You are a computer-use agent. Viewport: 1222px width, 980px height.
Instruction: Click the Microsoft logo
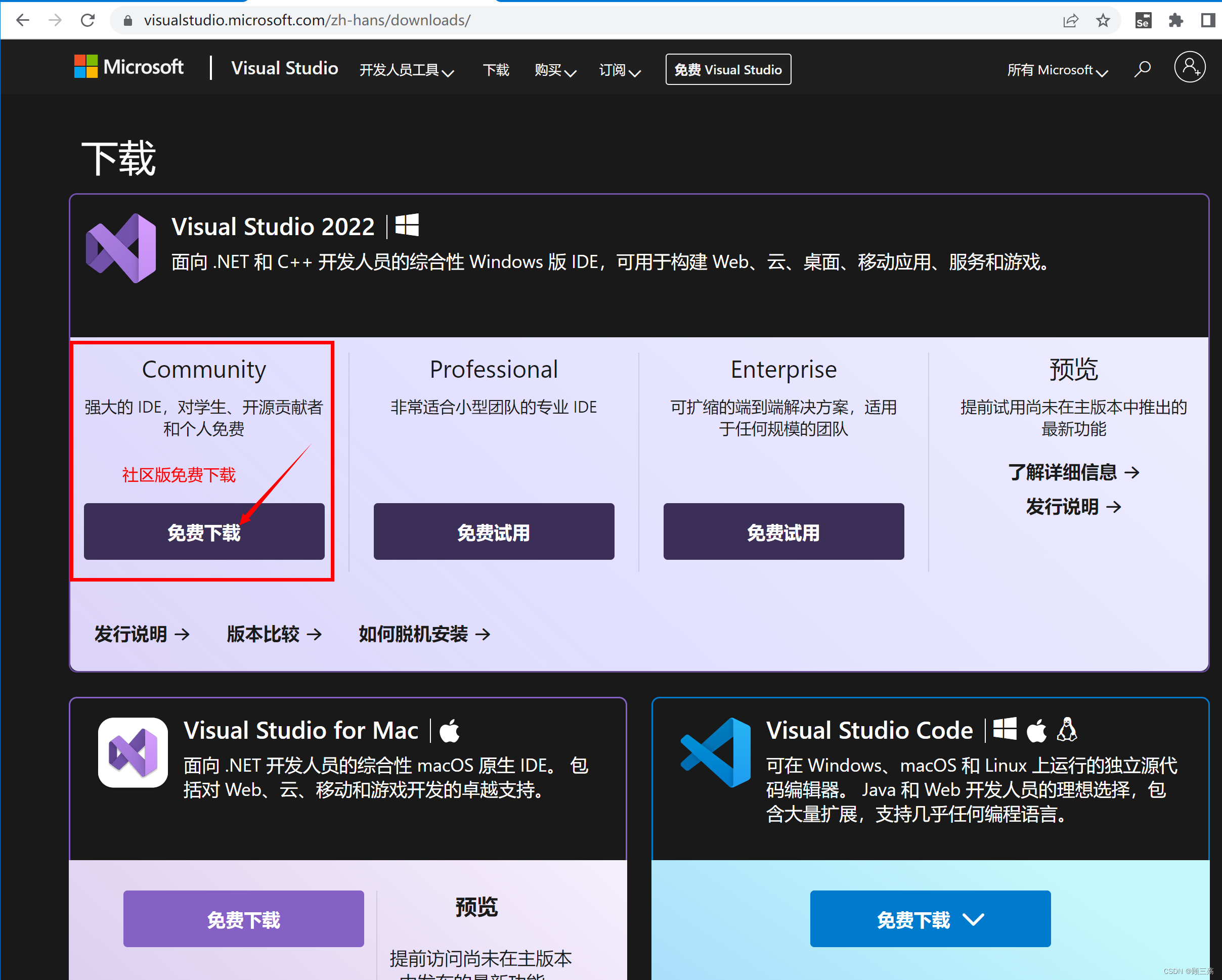pos(128,66)
